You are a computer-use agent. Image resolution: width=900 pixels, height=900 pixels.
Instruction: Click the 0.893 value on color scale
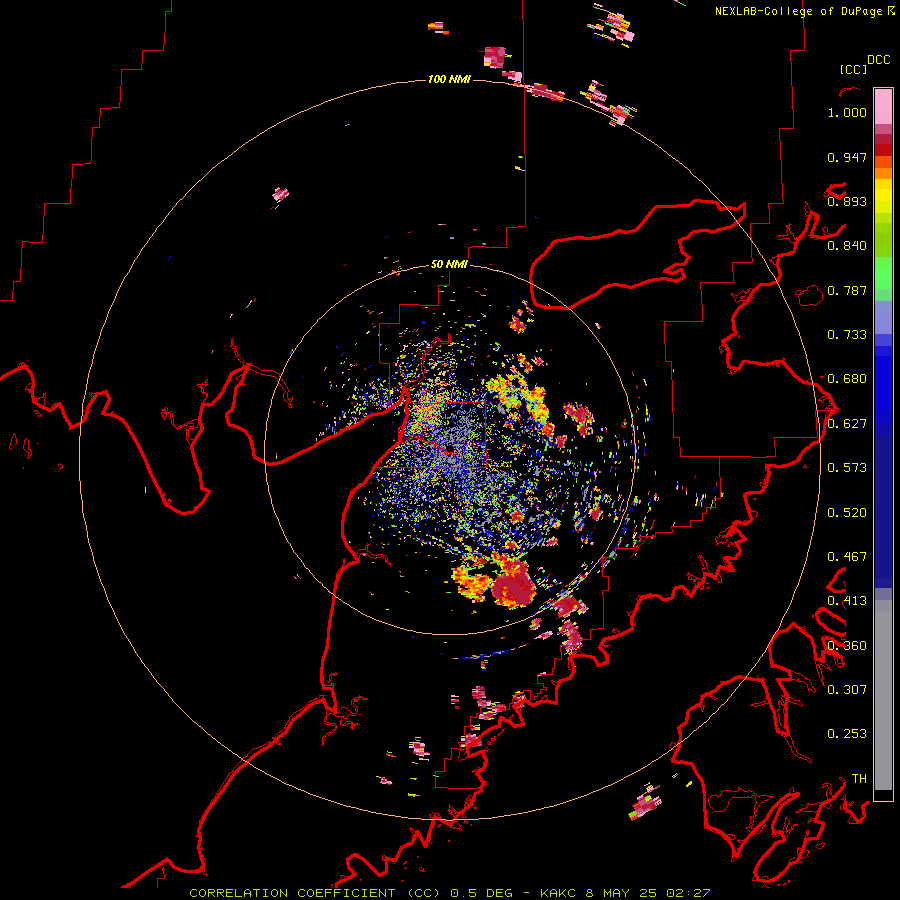pyautogui.click(x=847, y=201)
